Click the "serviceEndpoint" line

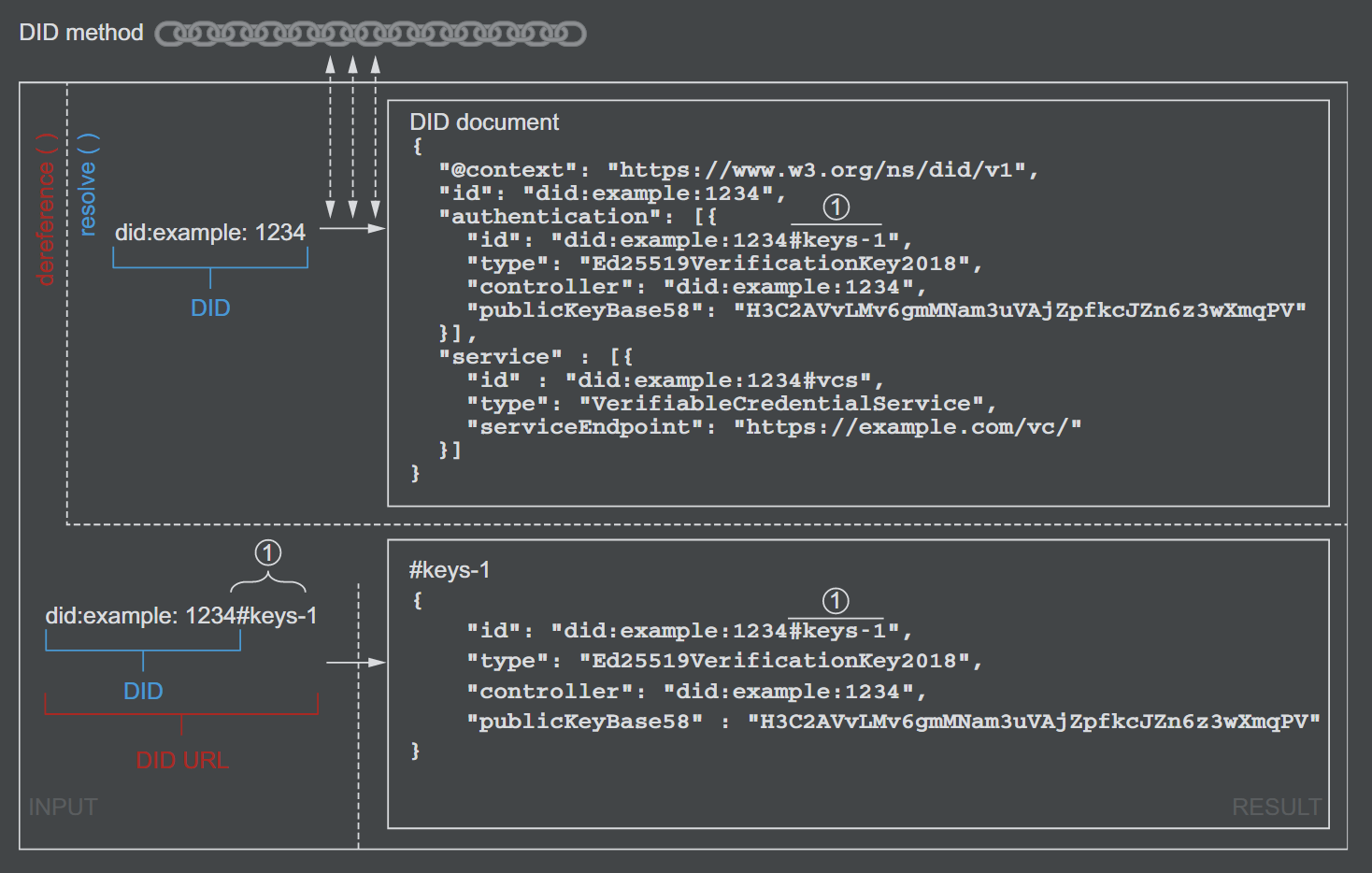pyautogui.click(x=774, y=426)
